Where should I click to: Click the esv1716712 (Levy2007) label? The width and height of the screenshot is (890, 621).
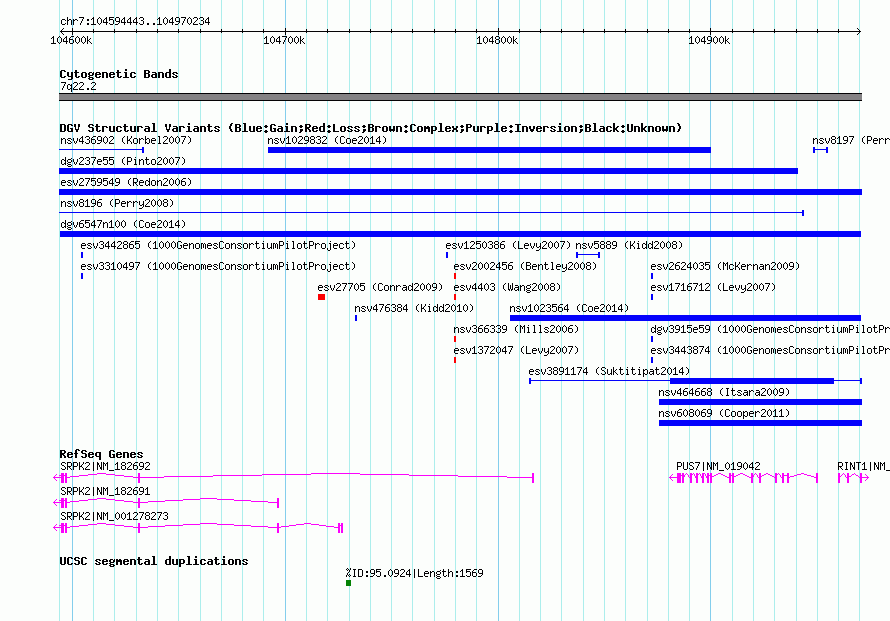(713, 287)
